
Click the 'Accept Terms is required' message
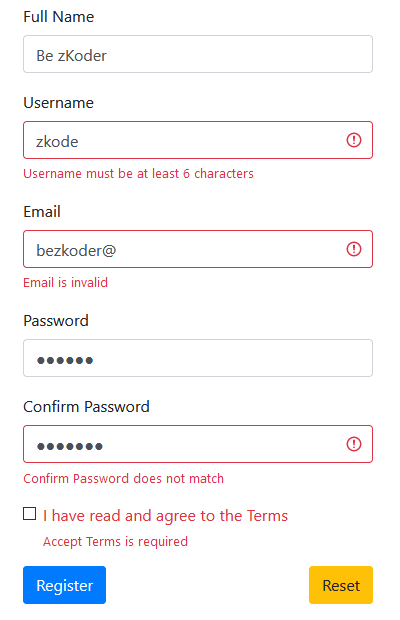[115, 541]
